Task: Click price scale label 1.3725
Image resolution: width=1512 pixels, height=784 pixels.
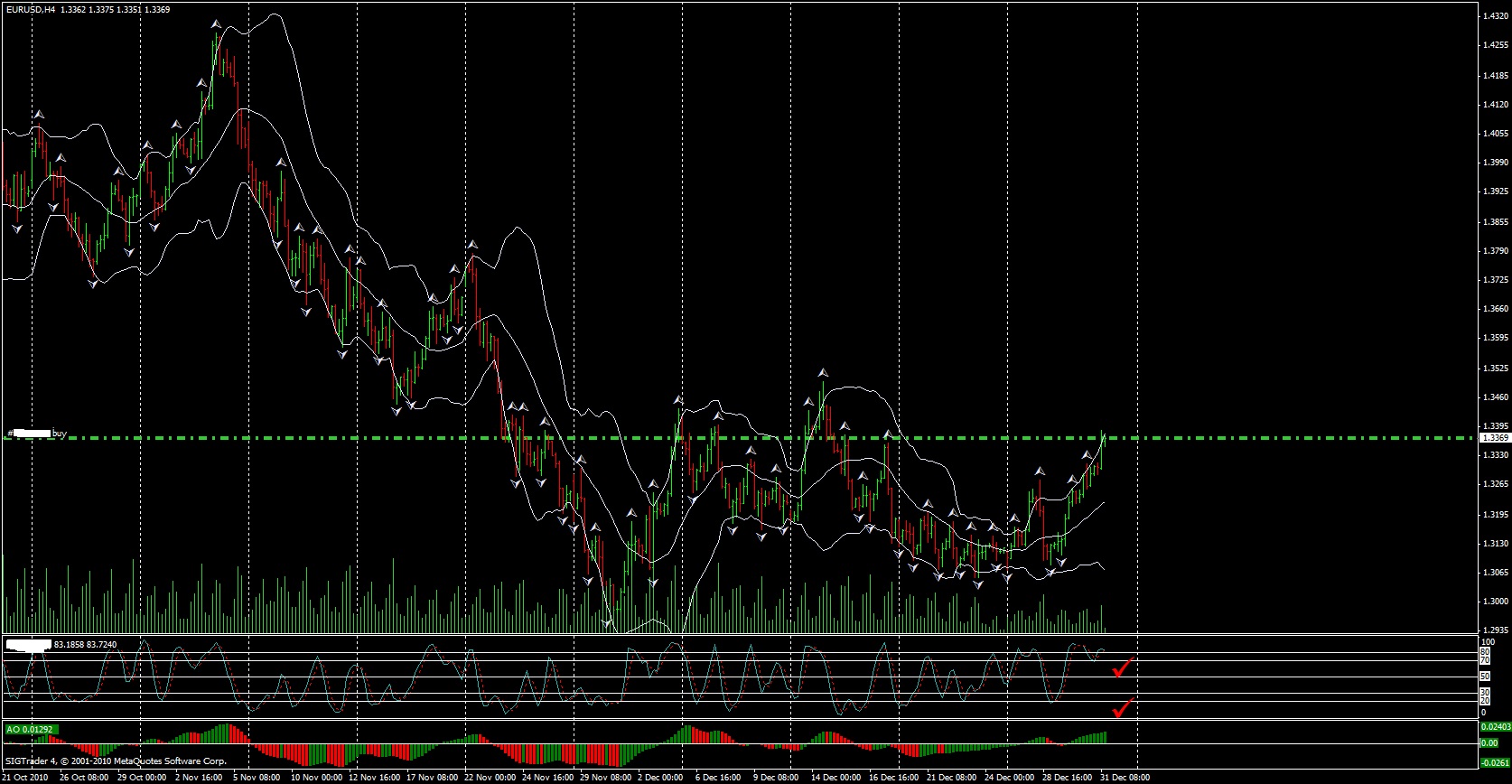Action: (x=1494, y=280)
